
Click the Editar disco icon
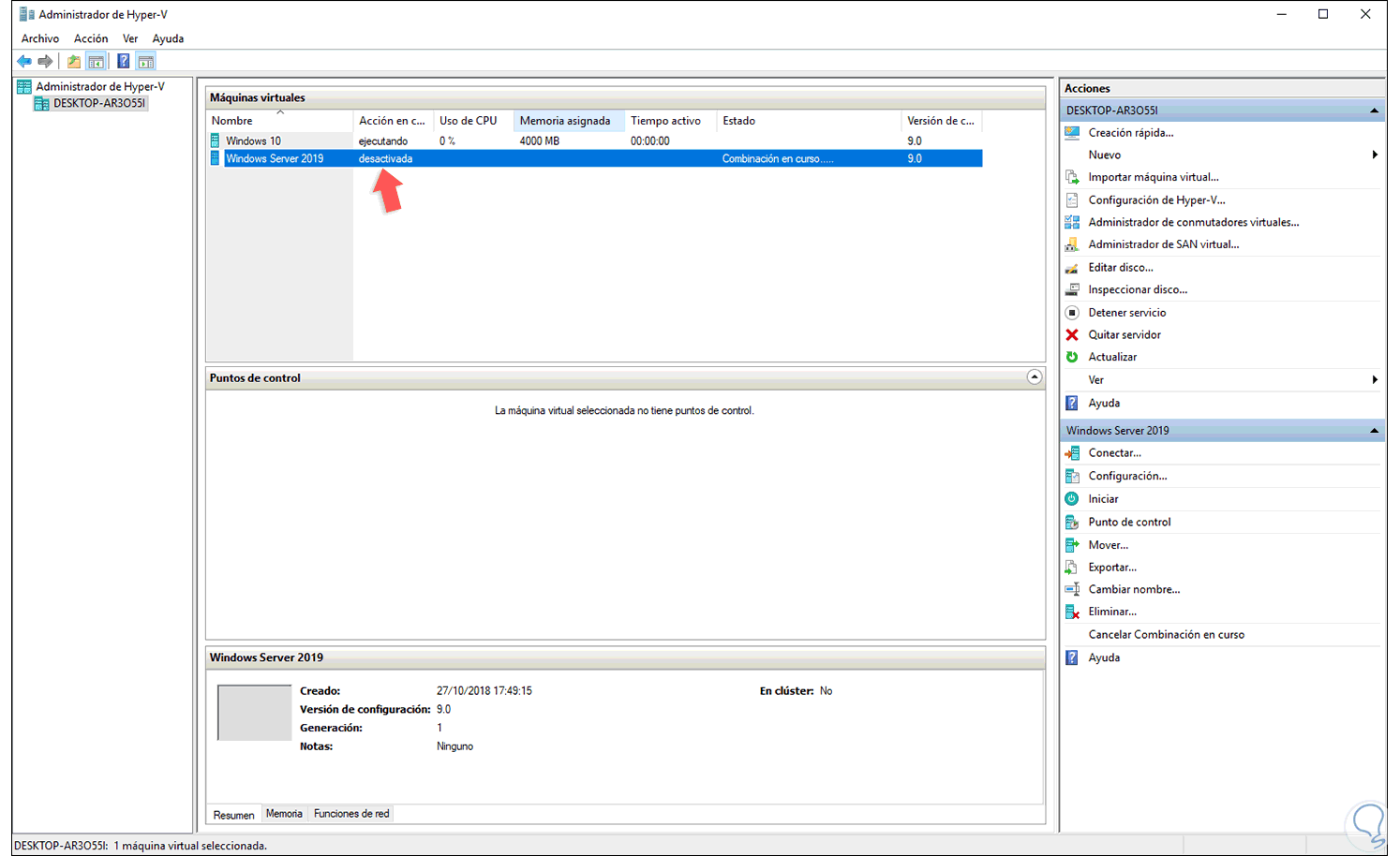point(1072,268)
